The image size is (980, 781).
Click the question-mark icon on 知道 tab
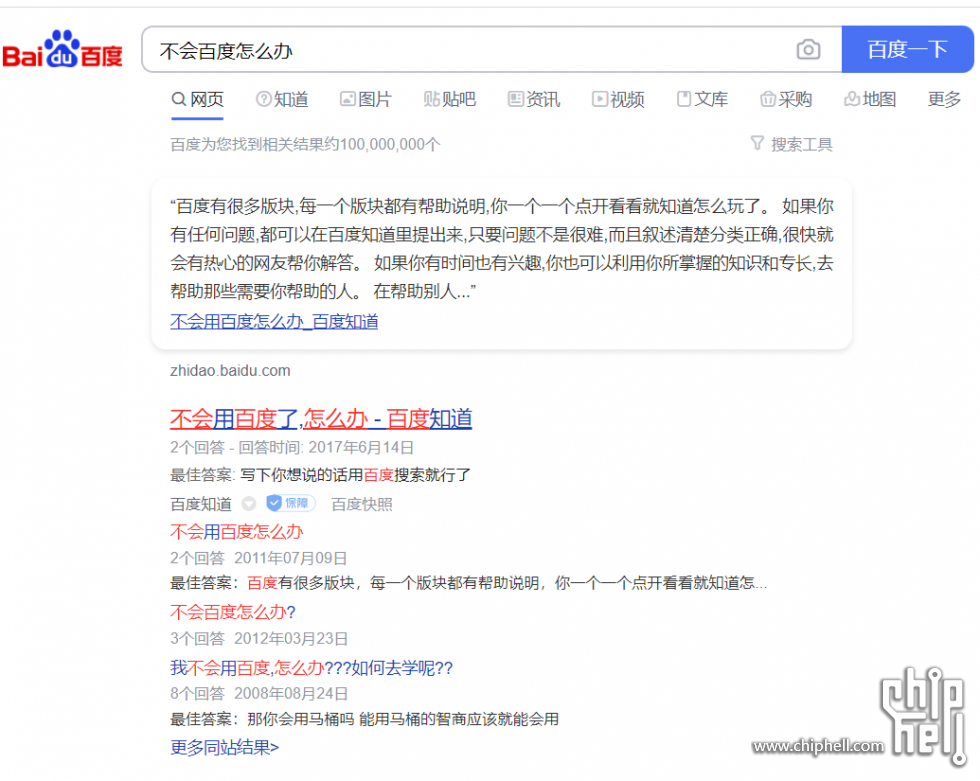[x=264, y=99]
